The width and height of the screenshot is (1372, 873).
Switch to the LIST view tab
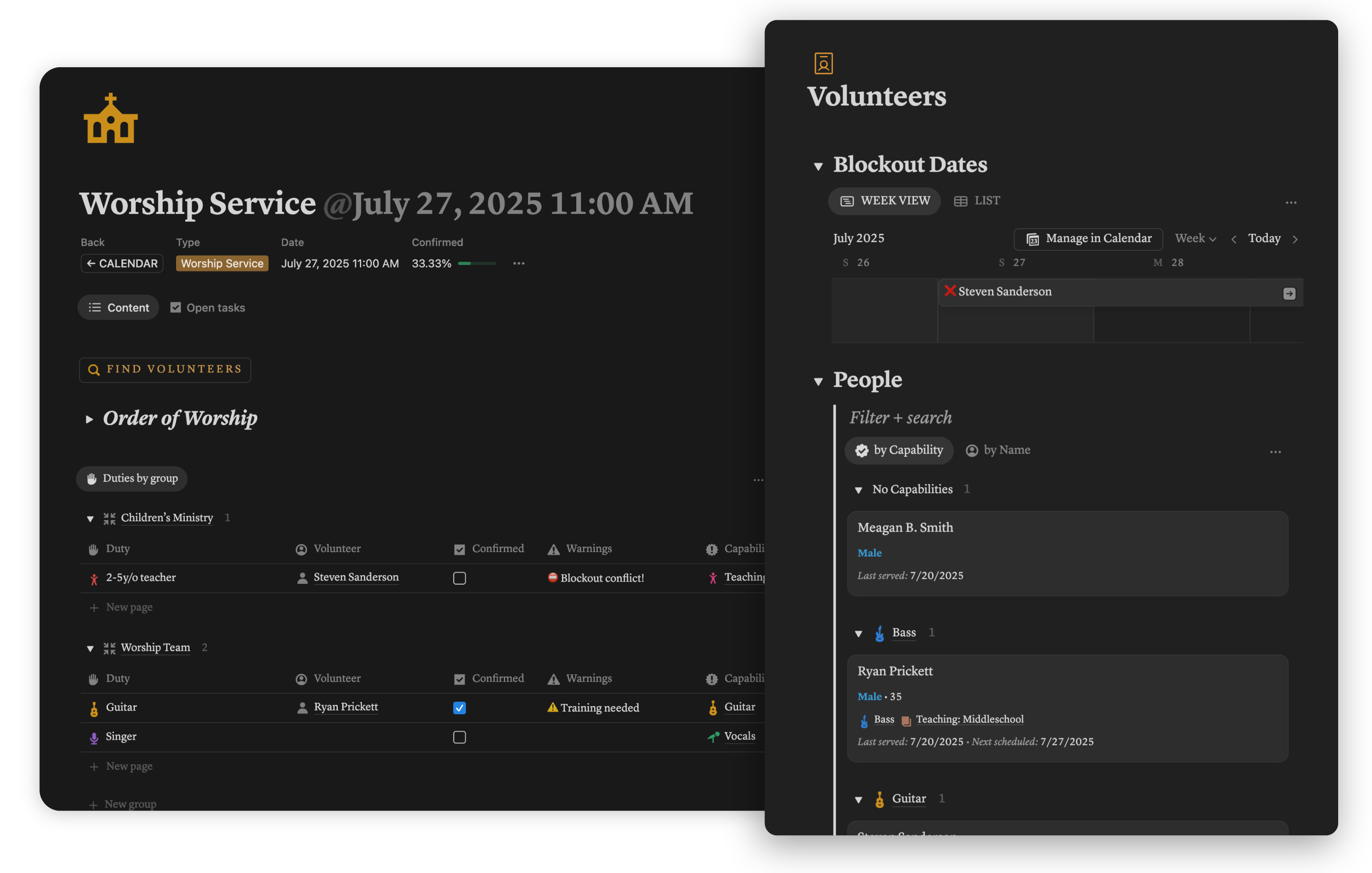977,201
